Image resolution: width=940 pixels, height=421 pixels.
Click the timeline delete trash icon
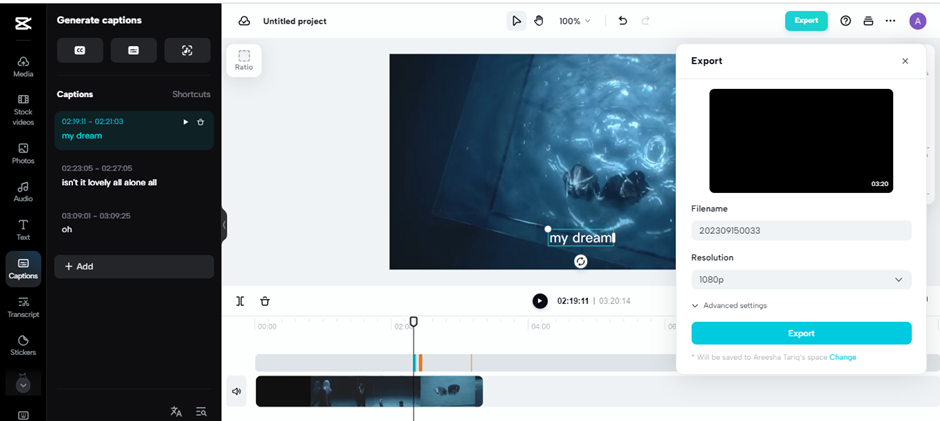pos(265,301)
